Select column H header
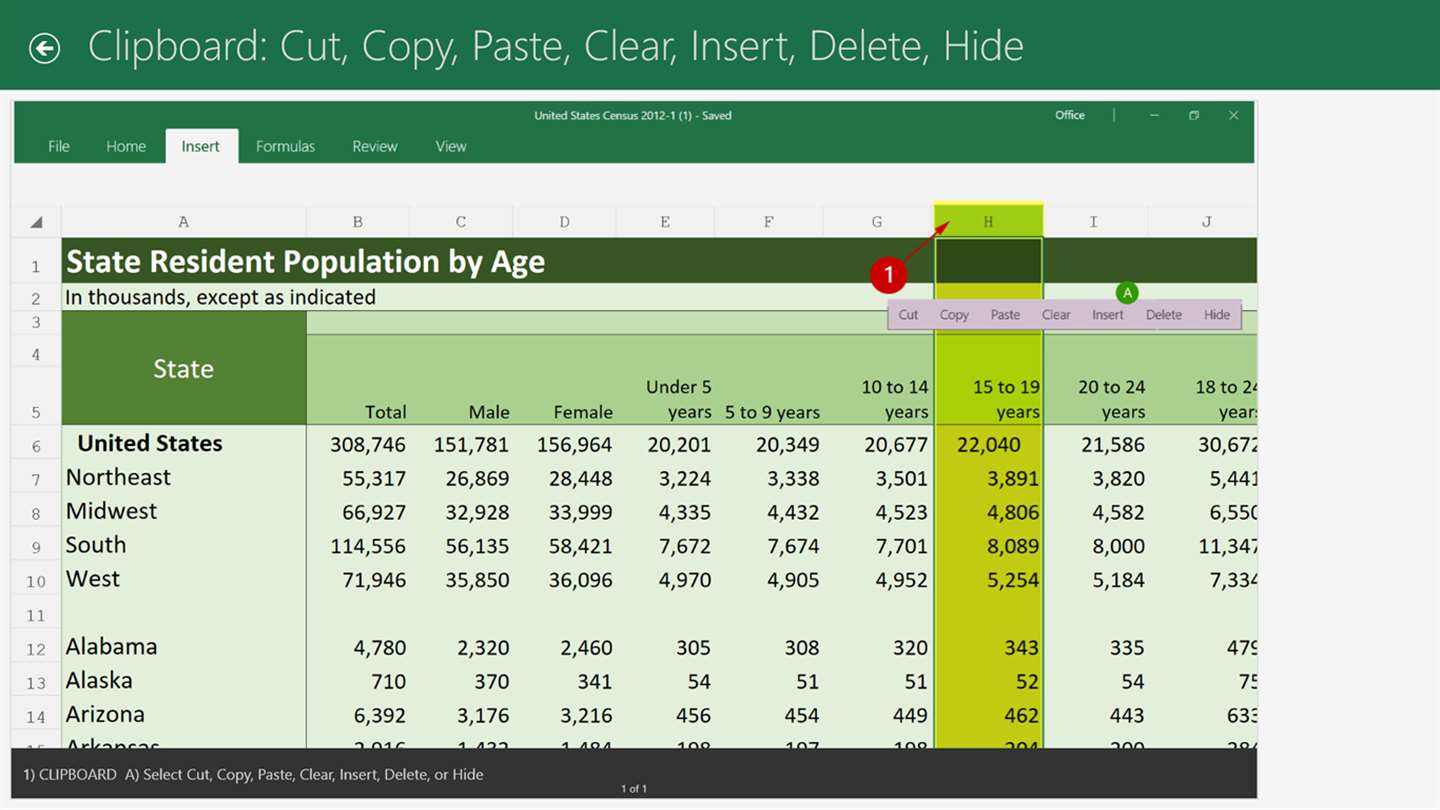This screenshot has width=1440, height=810. pos(988,222)
